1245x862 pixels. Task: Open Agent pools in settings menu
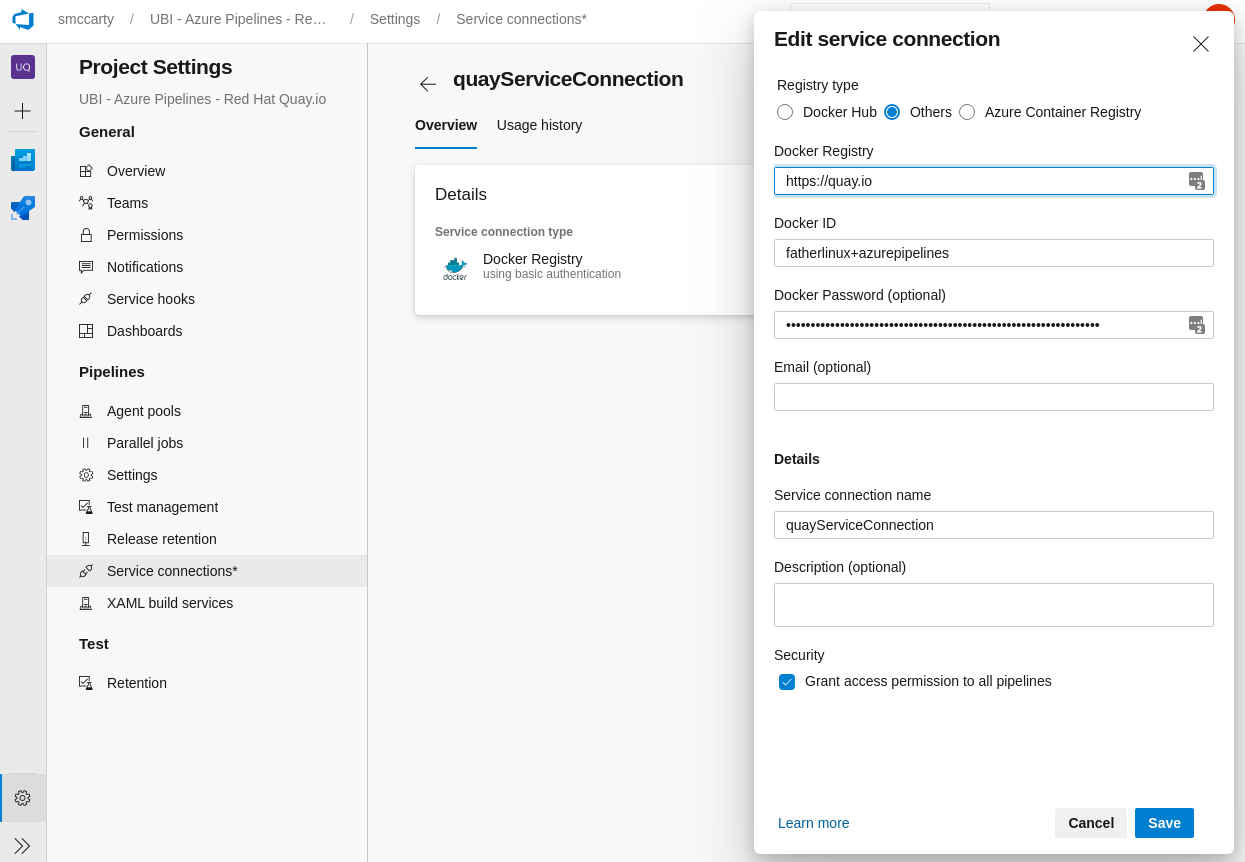(x=144, y=411)
